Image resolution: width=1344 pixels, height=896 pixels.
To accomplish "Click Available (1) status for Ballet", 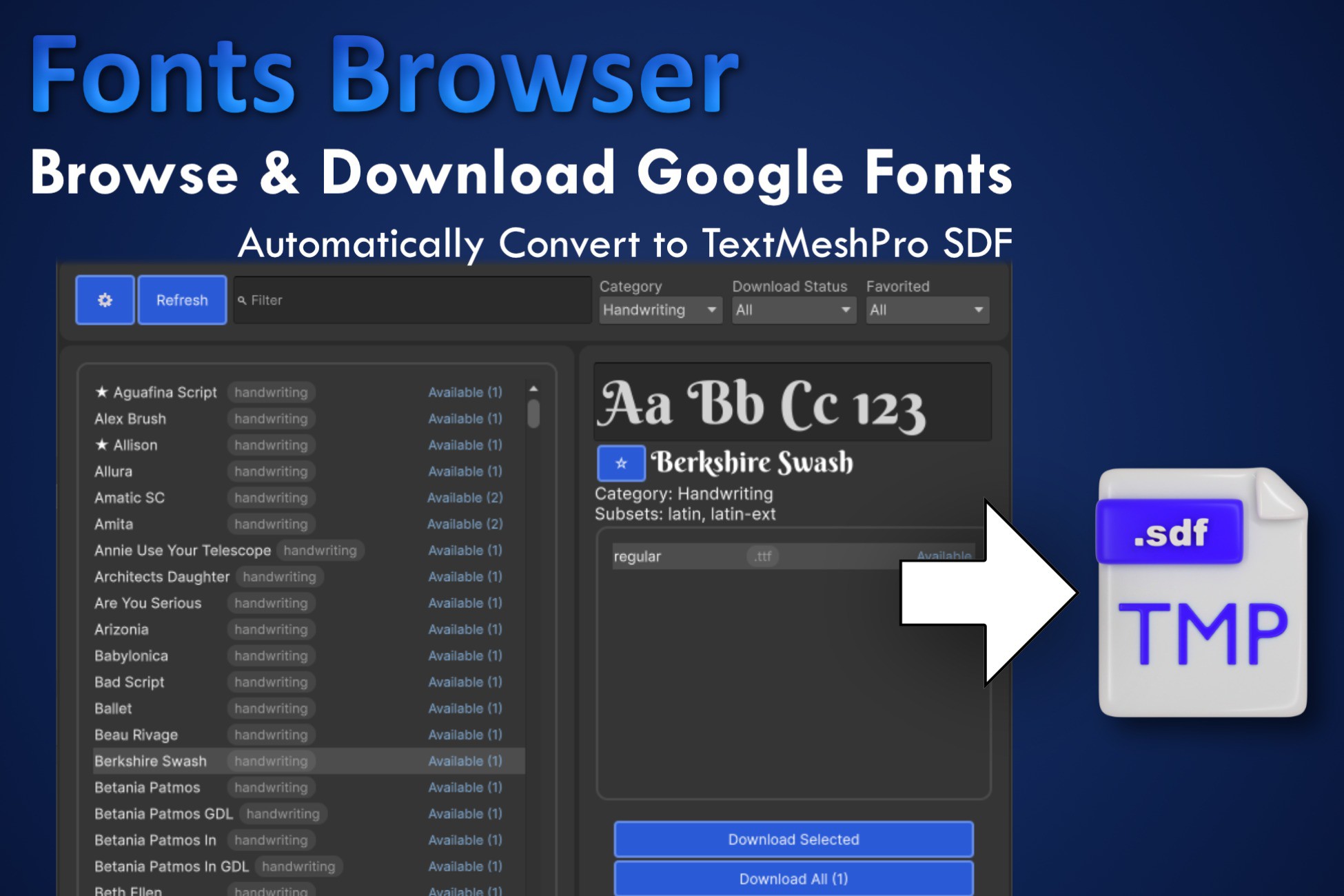I will point(465,708).
